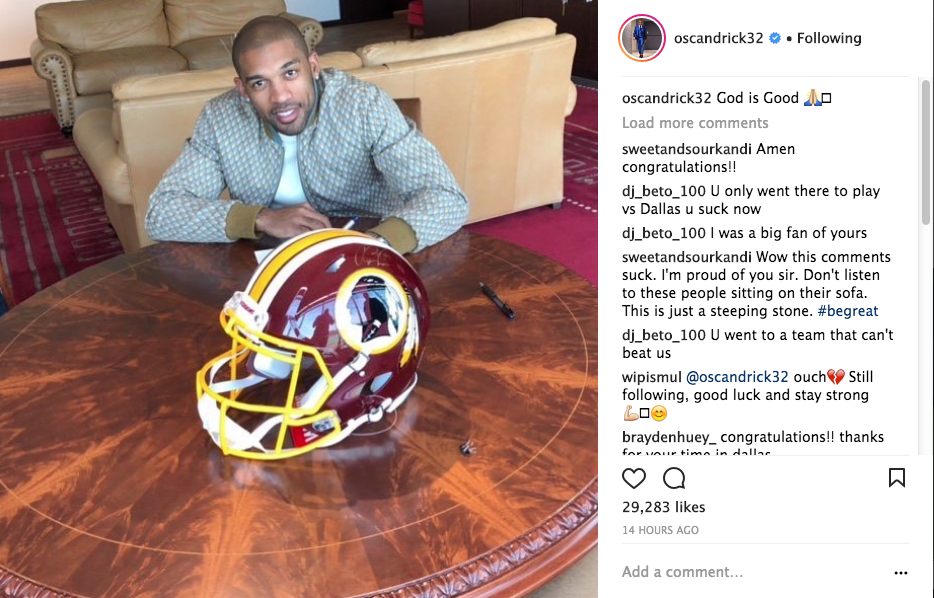934x598 pixels.
Task: Open the #begreat hashtag link
Action: click(848, 311)
